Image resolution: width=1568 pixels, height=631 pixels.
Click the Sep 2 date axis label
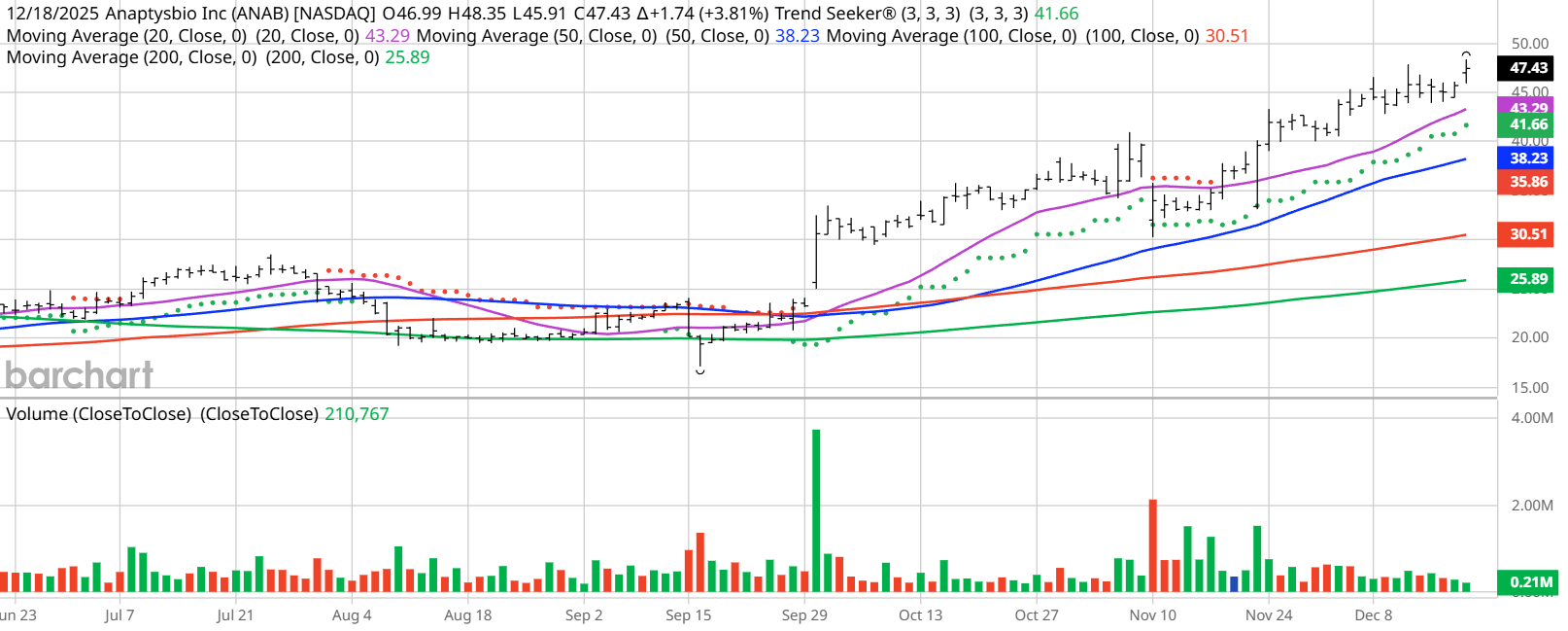(584, 615)
